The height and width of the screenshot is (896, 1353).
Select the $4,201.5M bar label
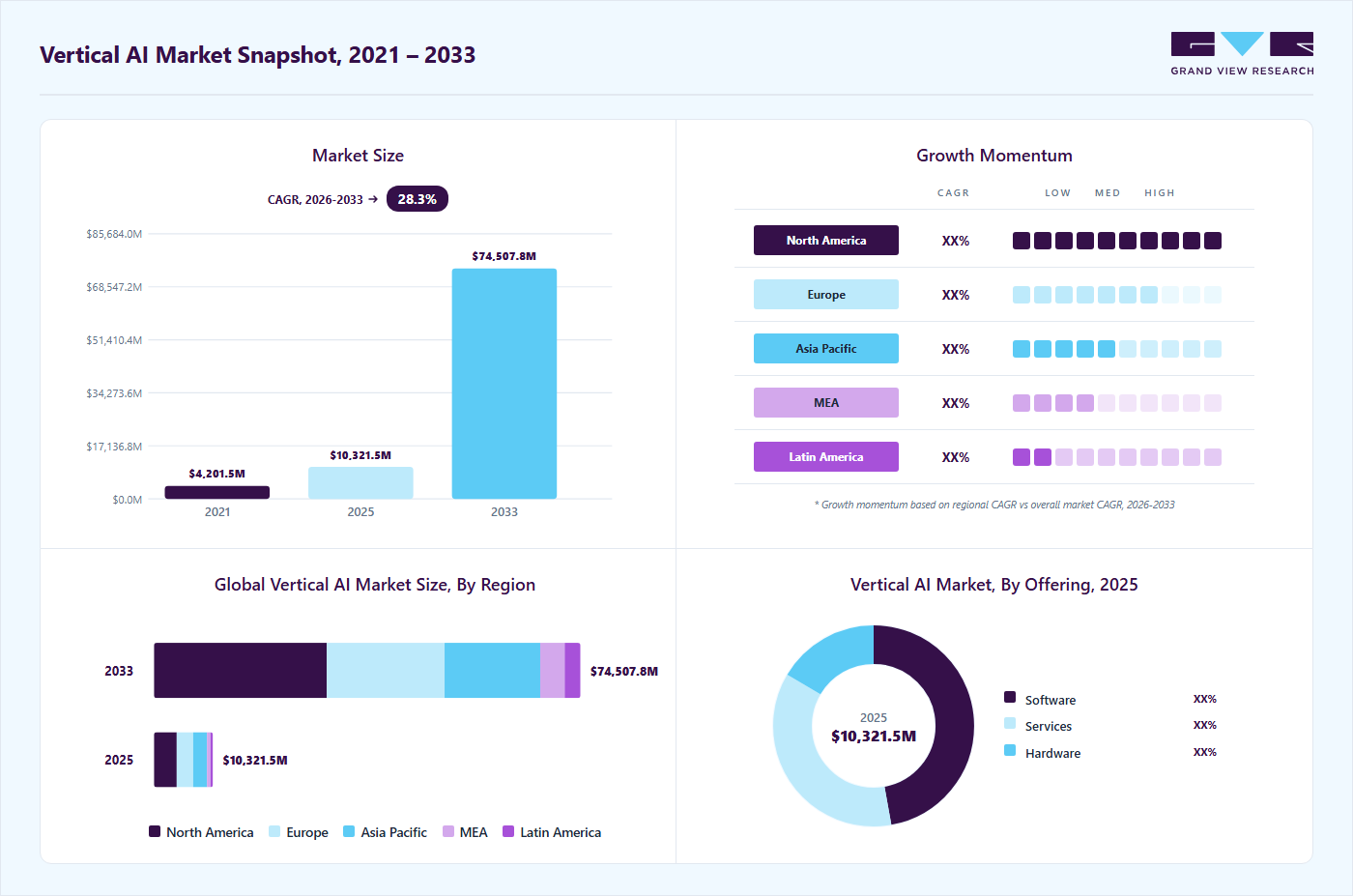(217, 474)
